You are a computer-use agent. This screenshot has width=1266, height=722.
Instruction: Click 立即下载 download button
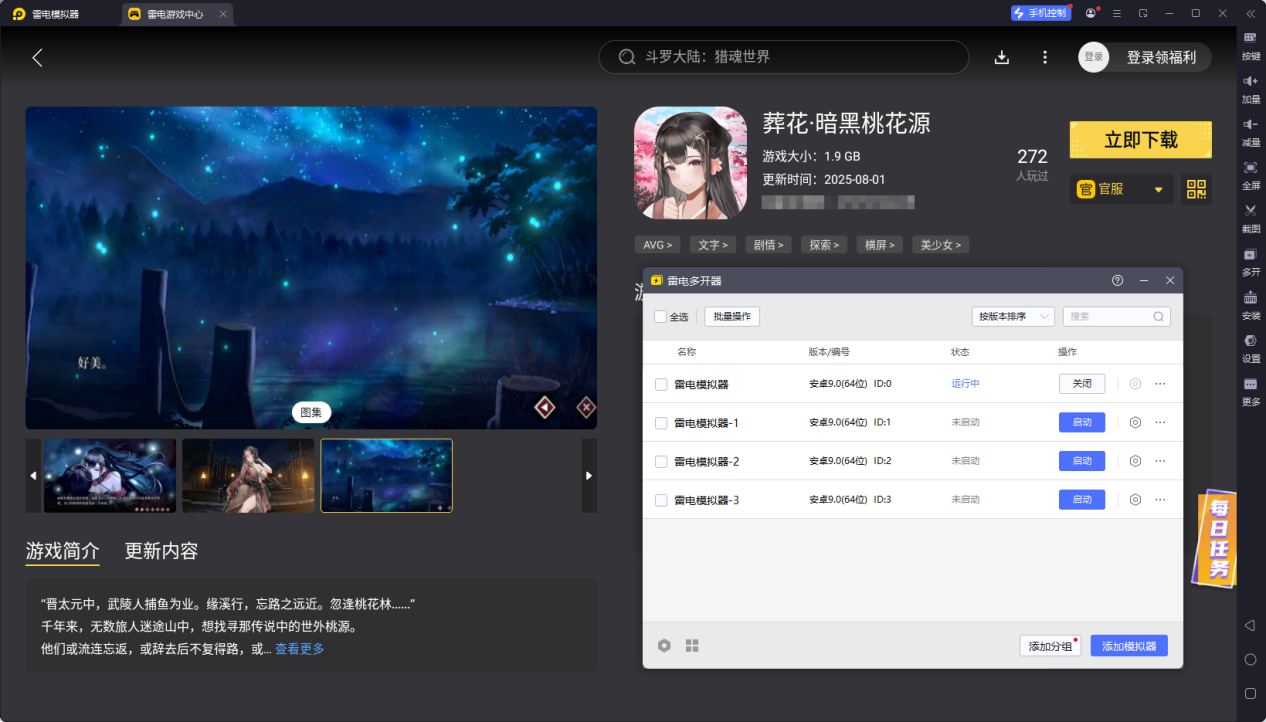point(1141,140)
